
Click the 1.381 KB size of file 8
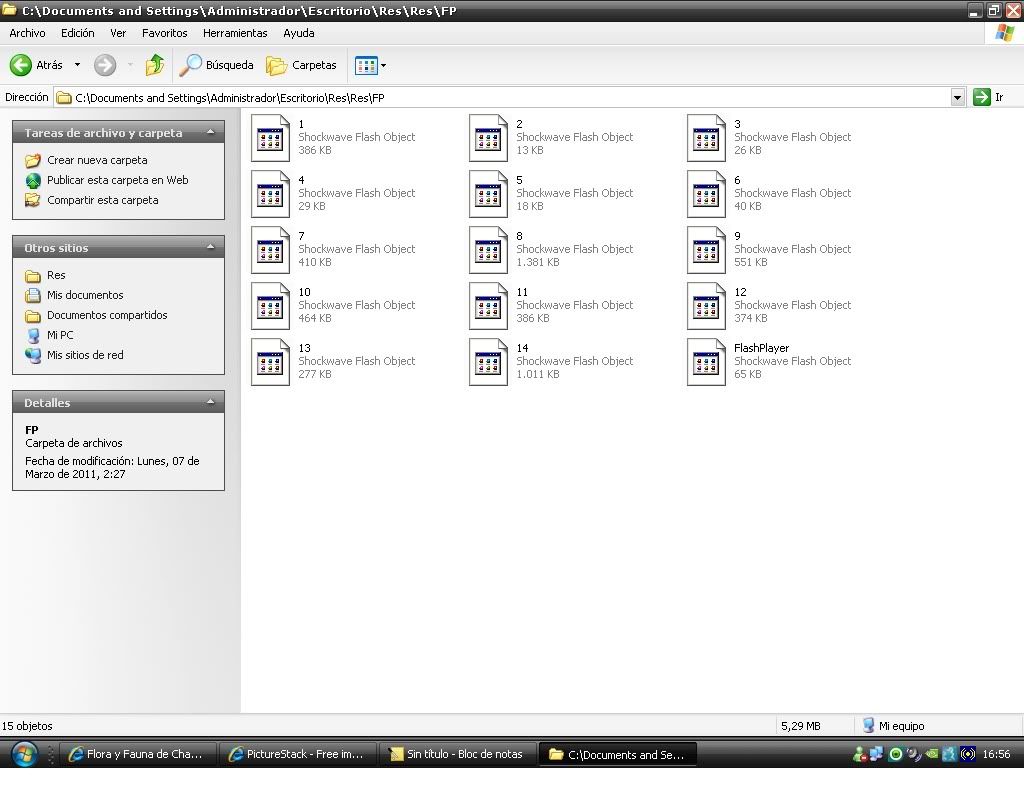tap(538, 262)
